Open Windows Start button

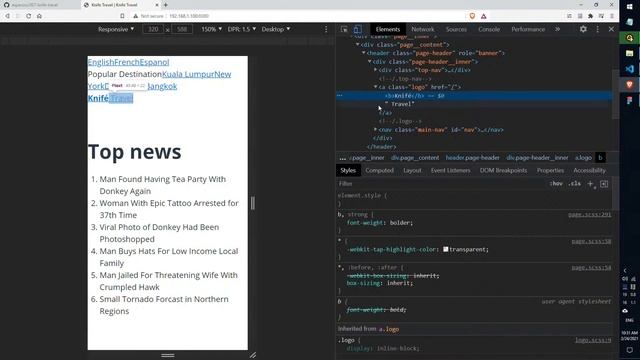[x=629, y=7]
